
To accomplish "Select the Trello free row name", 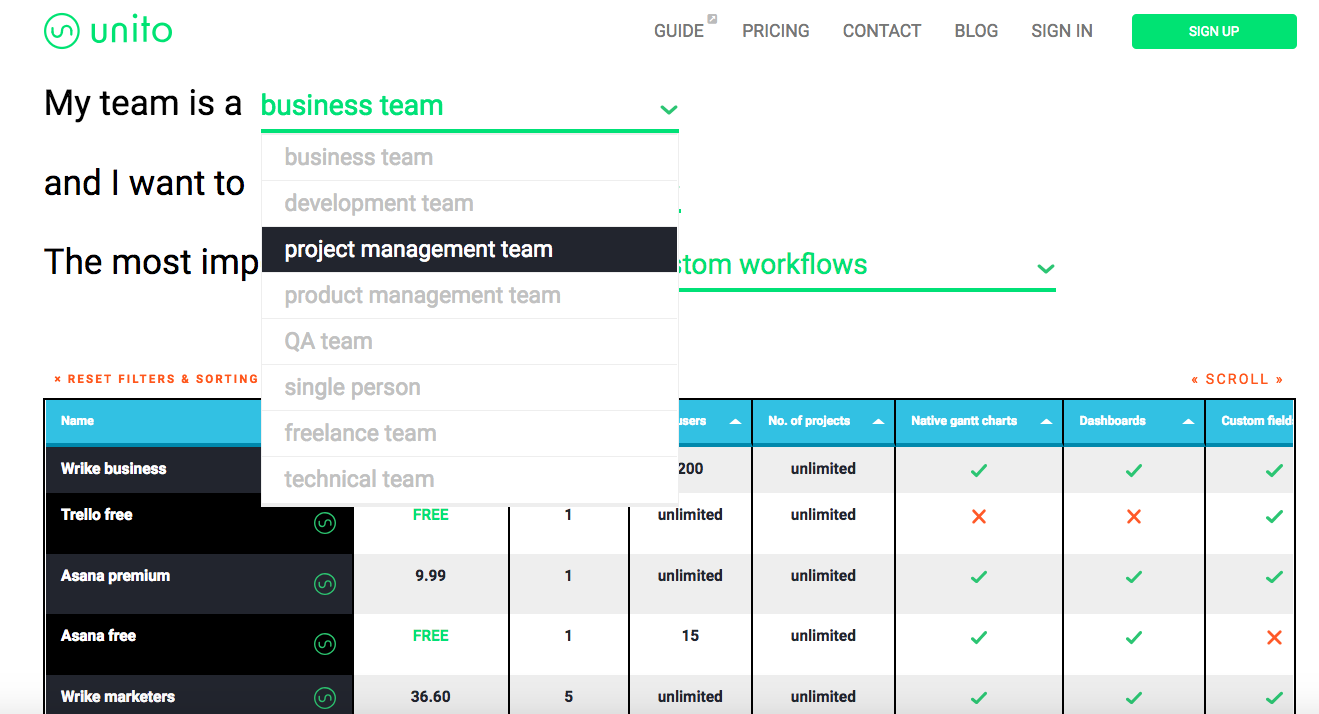I will (97, 514).
